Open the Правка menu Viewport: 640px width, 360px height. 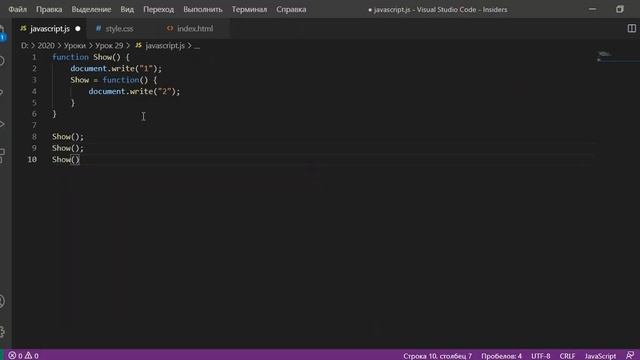[x=49, y=9]
